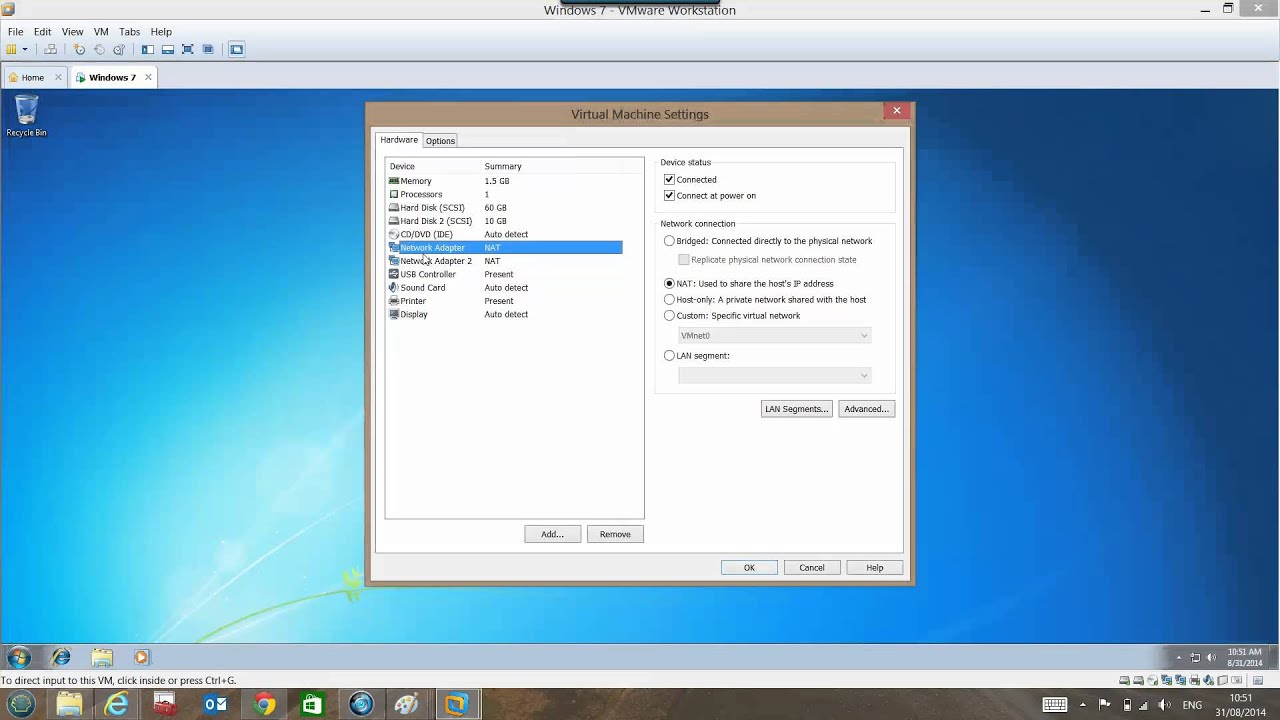
Task: Show hidden icons in guest tray
Action: [1178, 658]
